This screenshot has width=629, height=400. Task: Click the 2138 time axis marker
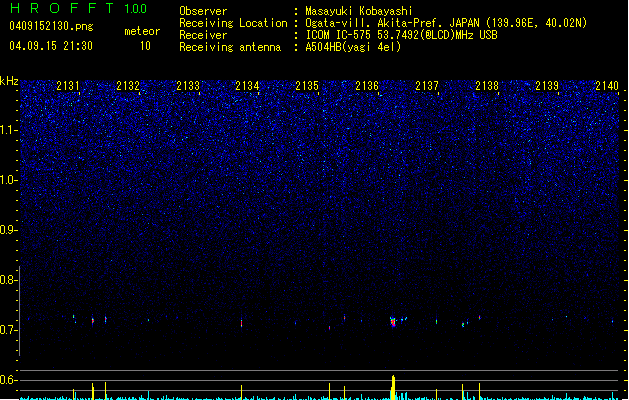(487, 86)
